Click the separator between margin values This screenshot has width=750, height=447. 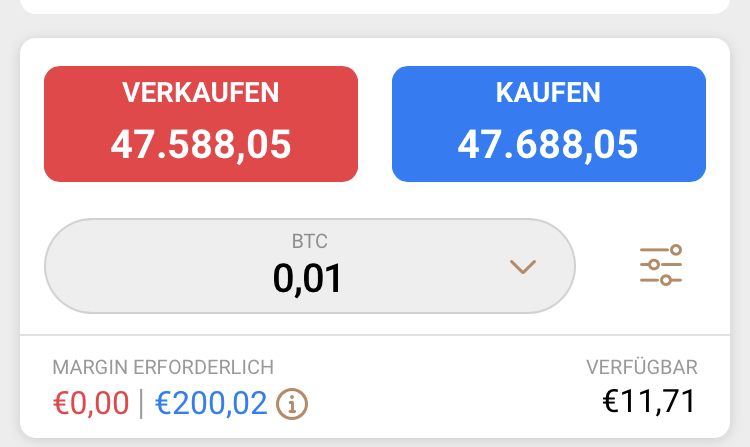tap(142, 403)
